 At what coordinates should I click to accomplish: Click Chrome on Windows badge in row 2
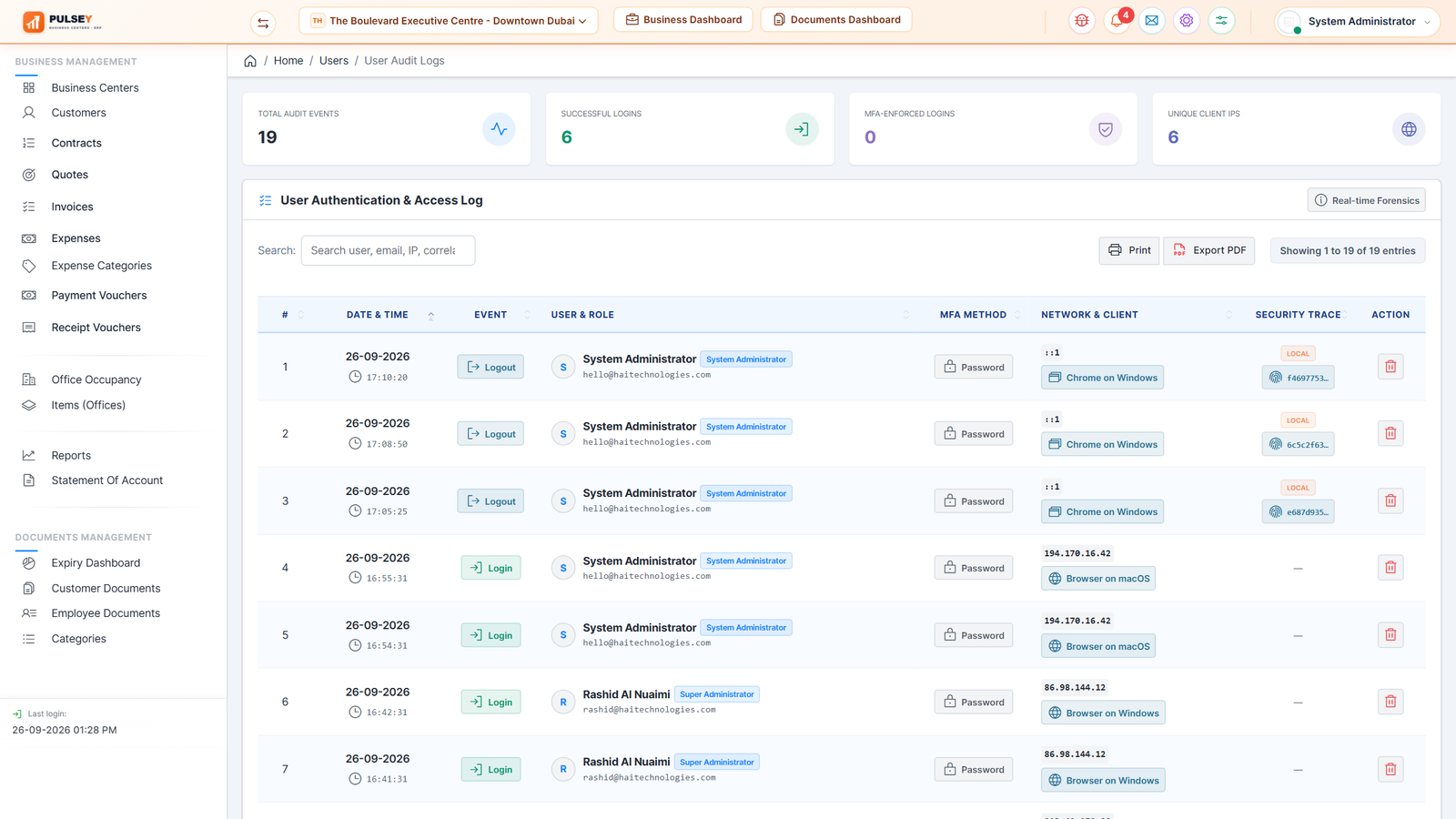(x=1102, y=444)
